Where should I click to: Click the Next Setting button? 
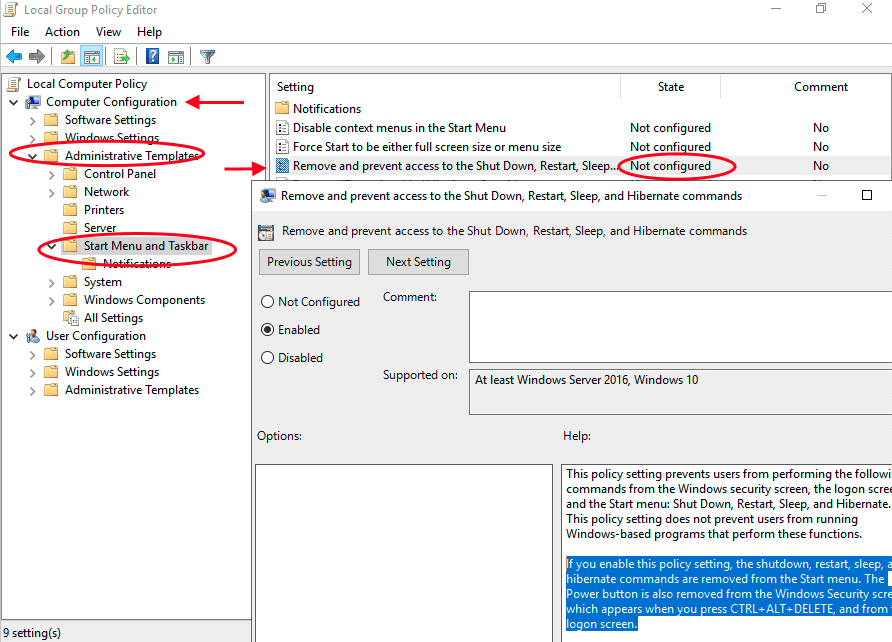coord(418,262)
